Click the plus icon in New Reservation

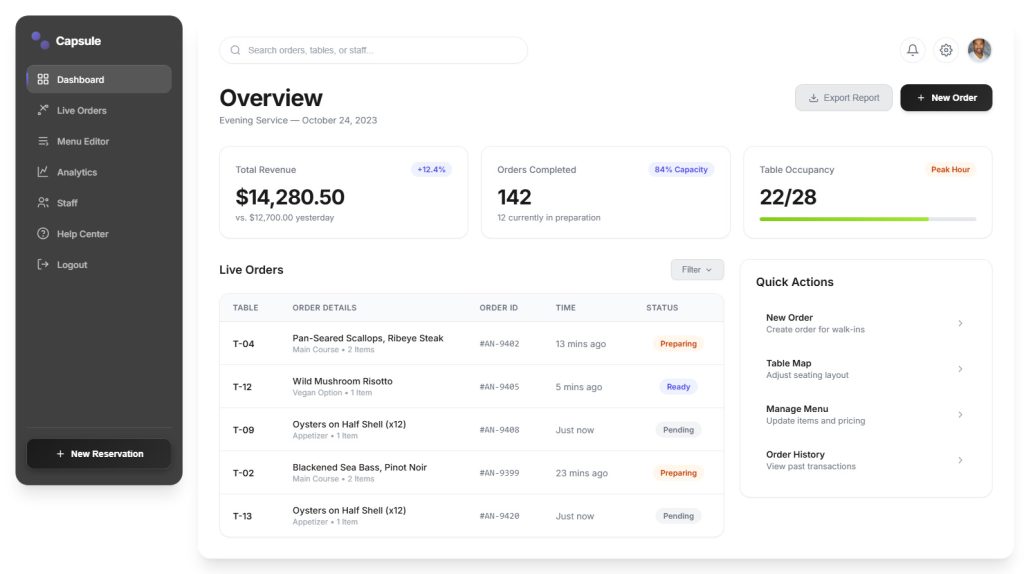point(60,454)
